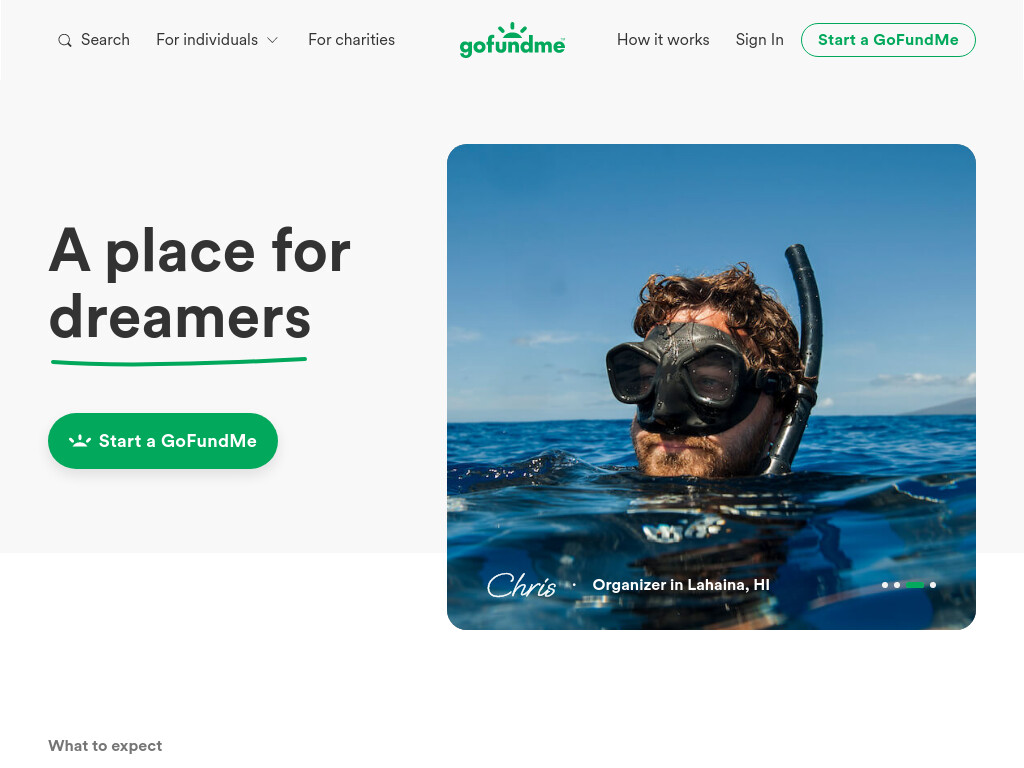This screenshot has width=1024, height=768.
Task: Click Sign In
Action: [x=760, y=40]
